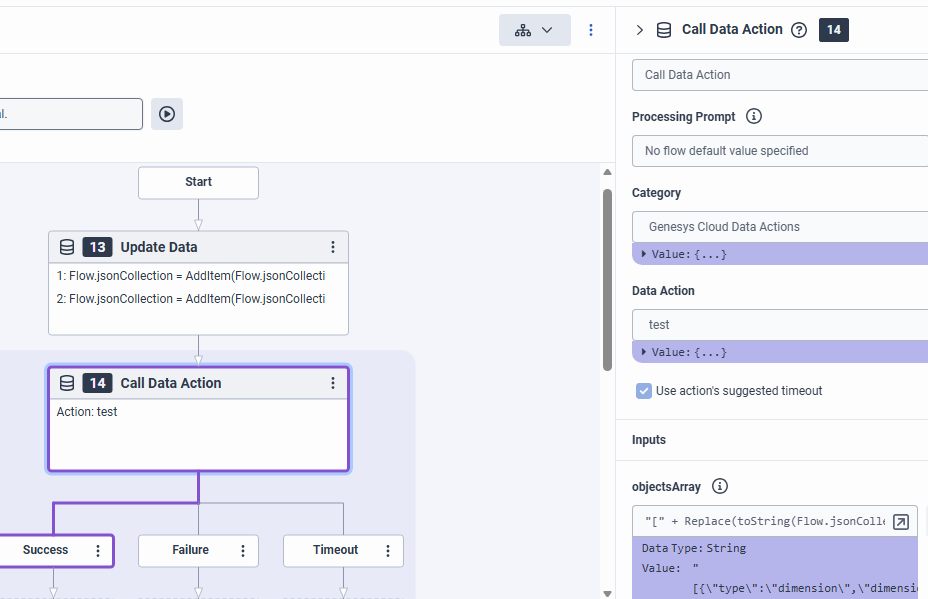Click the Call Data Action name field
The width and height of the screenshot is (928, 599).
coord(780,75)
